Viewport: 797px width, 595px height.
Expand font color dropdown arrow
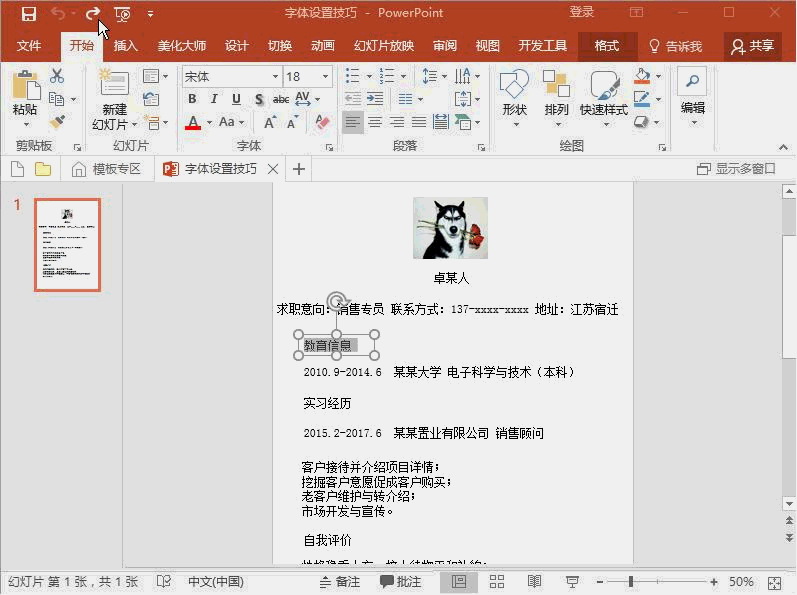pyautogui.click(x=209, y=122)
